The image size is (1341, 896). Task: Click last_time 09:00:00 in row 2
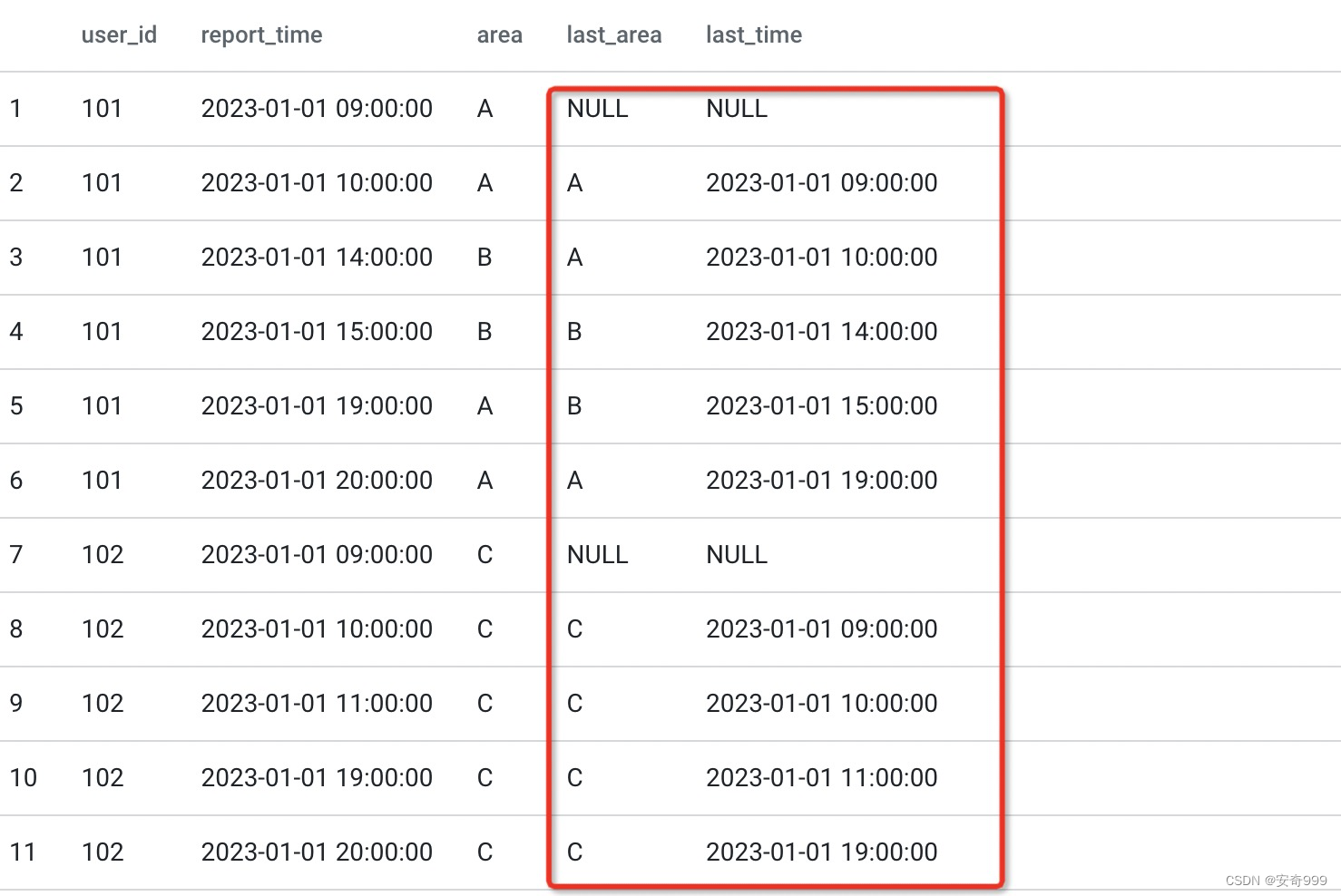coord(822,183)
